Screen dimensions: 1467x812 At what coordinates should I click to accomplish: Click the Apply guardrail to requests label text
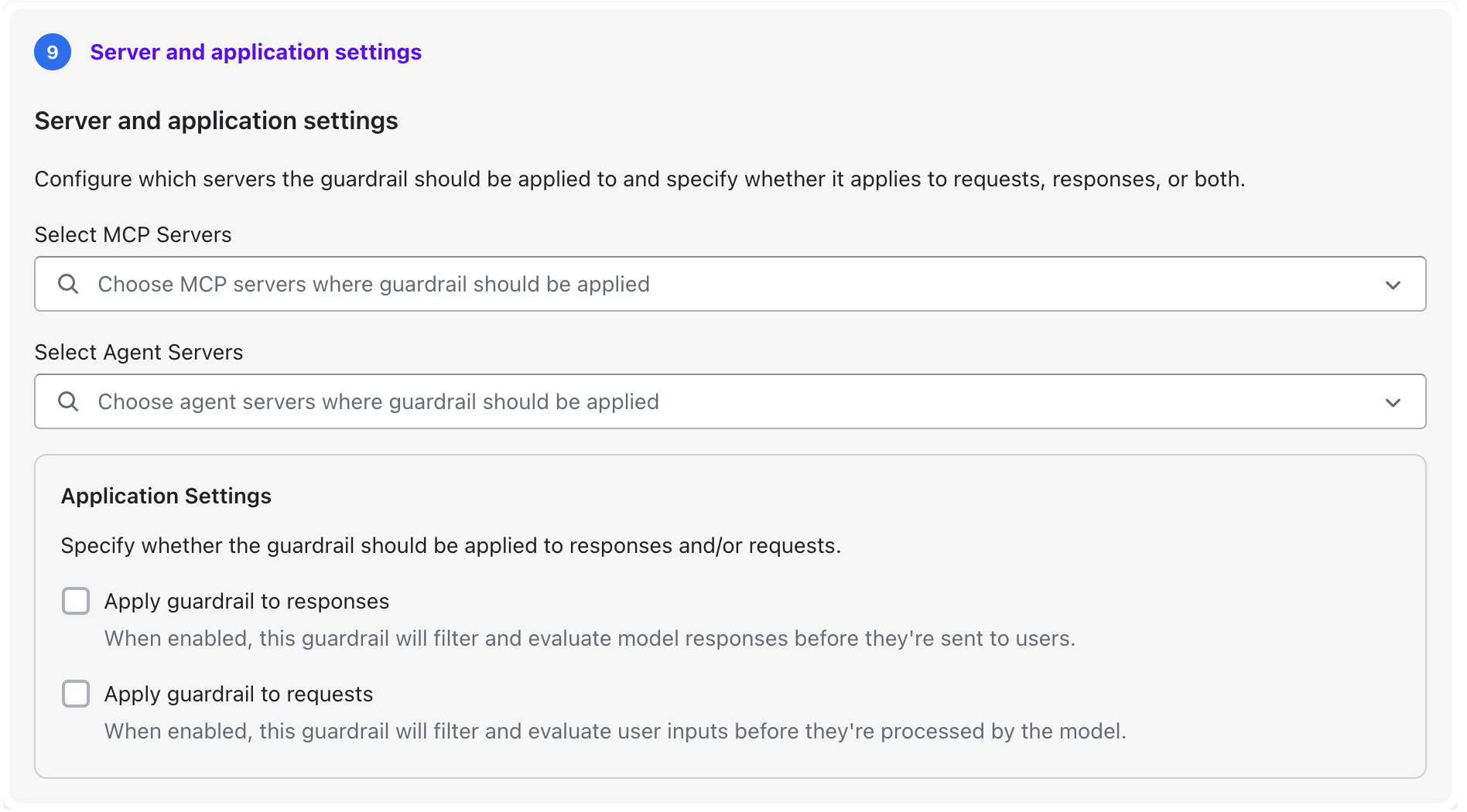(x=238, y=694)
